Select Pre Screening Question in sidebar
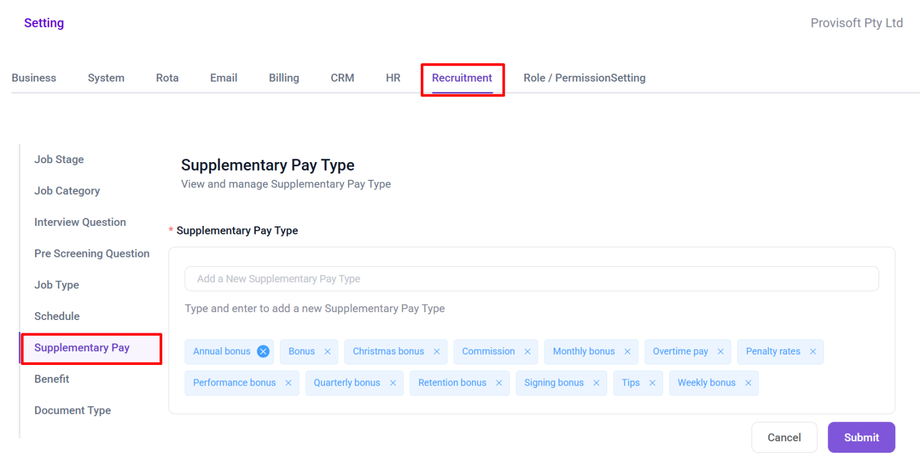 92,254
